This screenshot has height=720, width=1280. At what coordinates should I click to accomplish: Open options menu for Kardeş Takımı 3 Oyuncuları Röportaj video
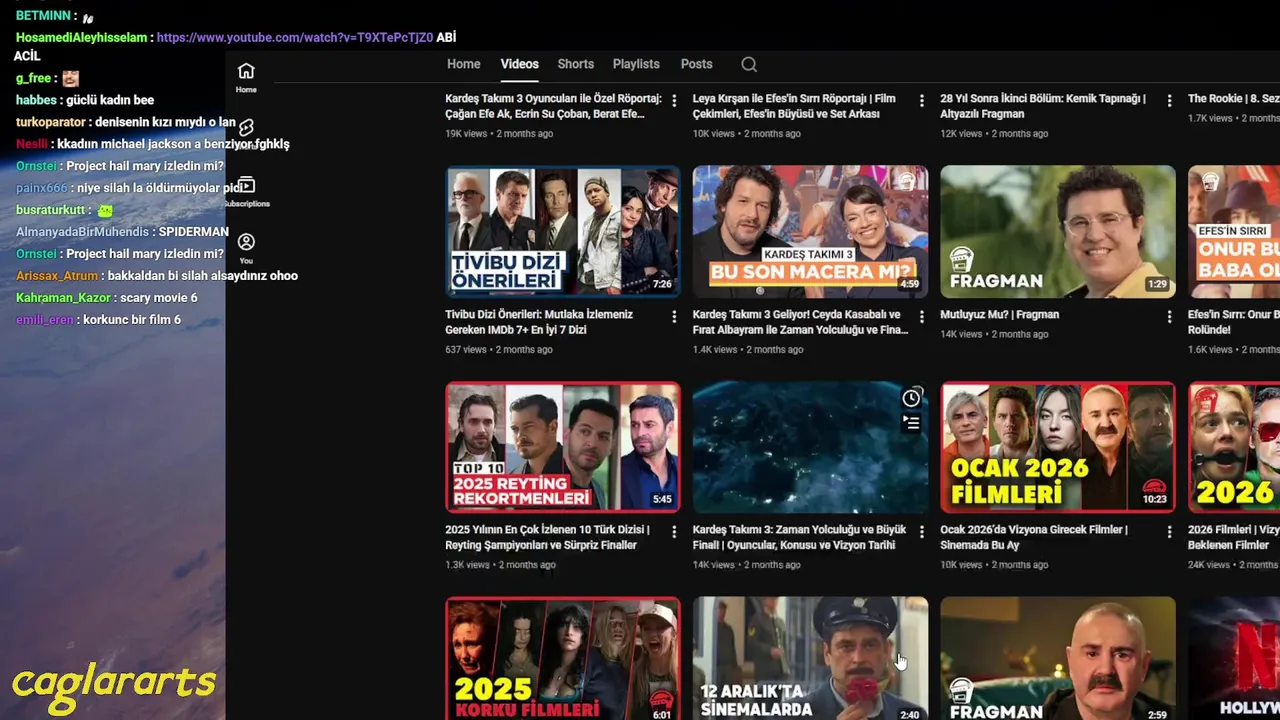674,101
